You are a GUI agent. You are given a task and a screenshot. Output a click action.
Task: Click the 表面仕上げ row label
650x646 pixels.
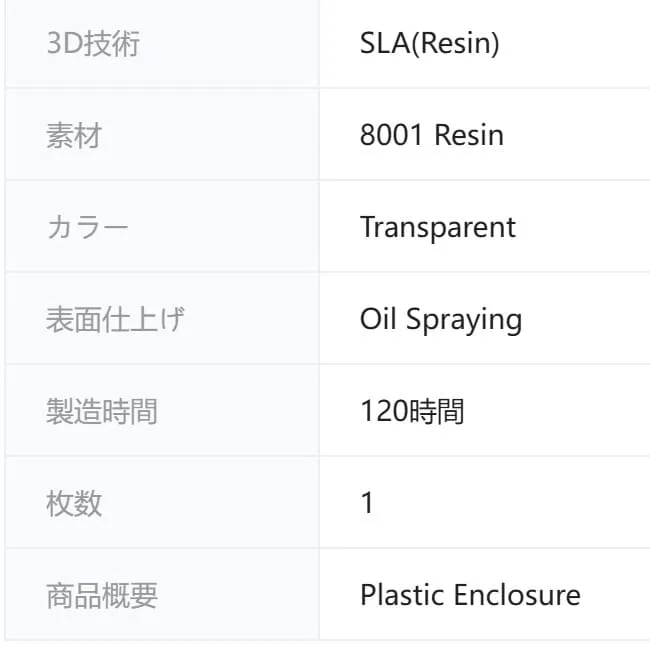tap(115, 319)
